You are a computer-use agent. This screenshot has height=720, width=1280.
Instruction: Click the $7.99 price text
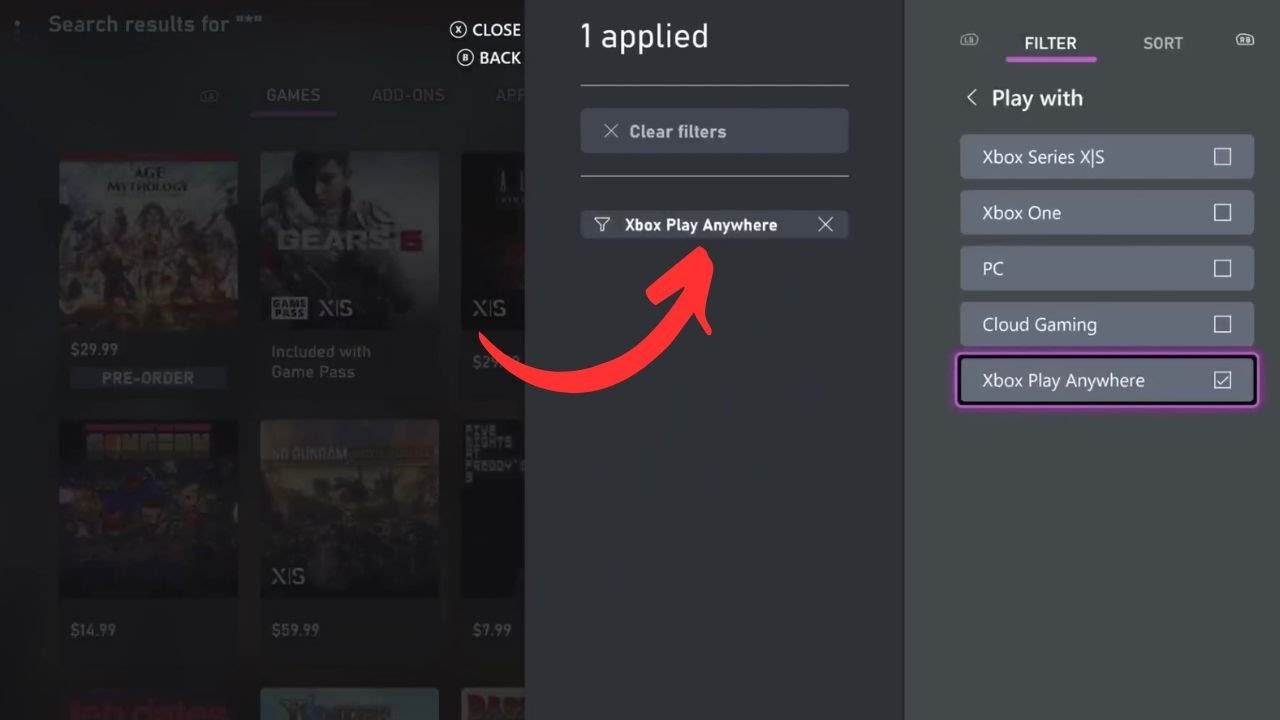coord(492,630)
